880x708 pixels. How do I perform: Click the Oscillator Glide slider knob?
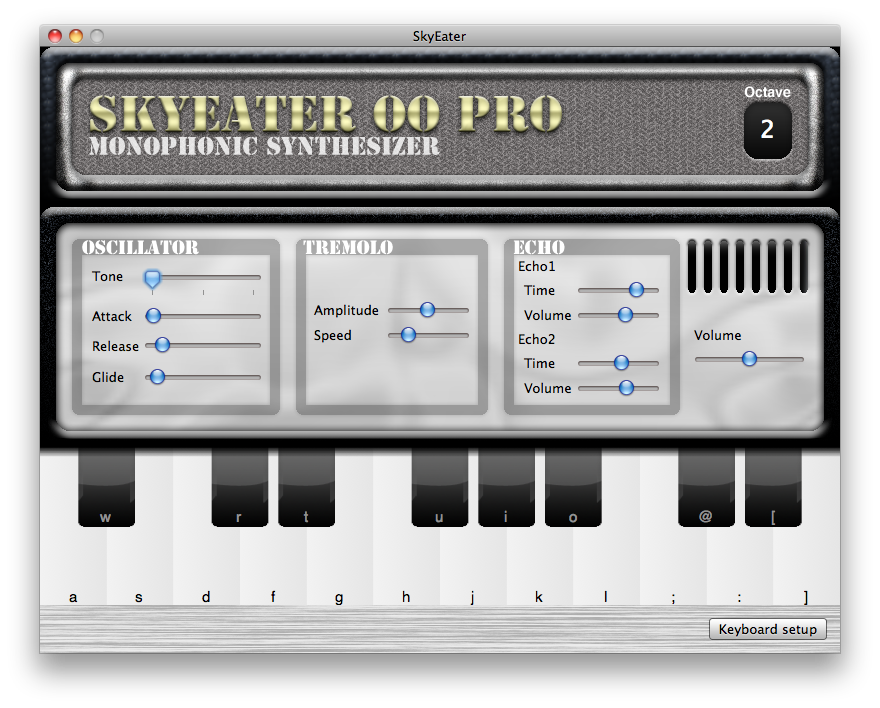tap(158, 376)
